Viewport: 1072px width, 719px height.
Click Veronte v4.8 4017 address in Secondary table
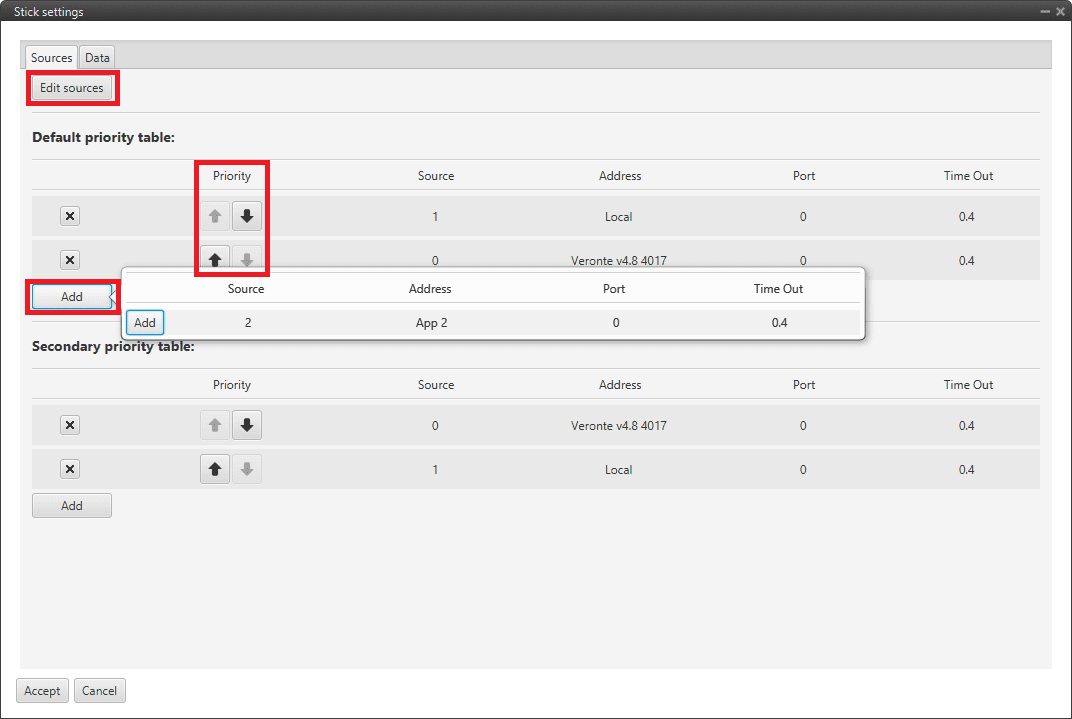618,425
